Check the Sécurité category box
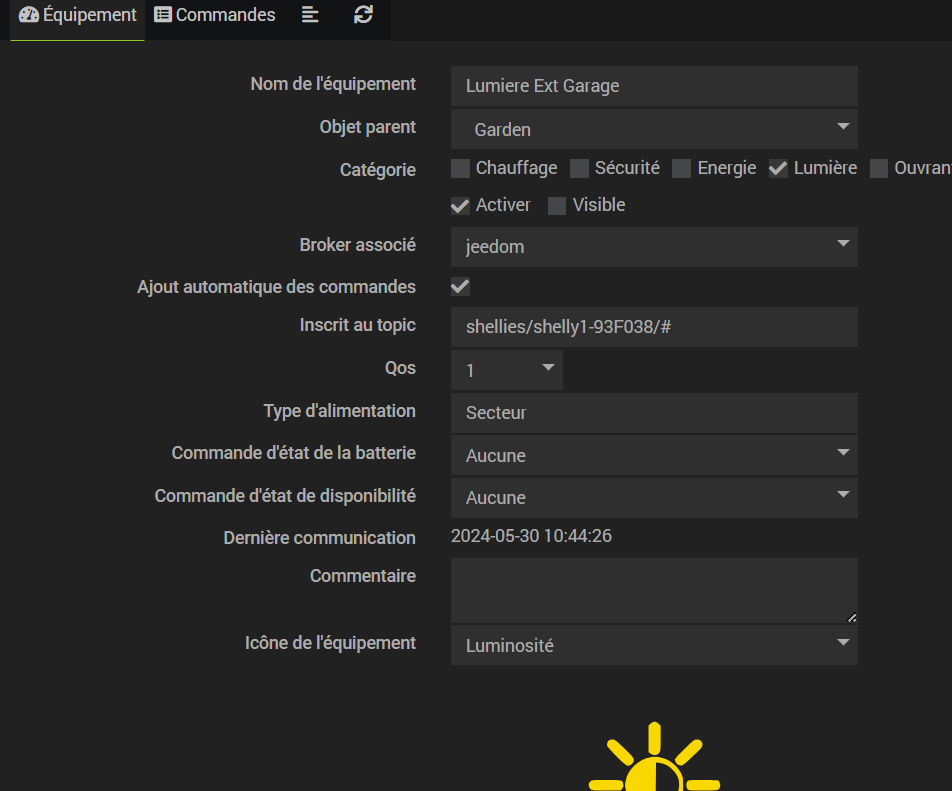The image size is (952, 791). pyautogui.click(x=579, y=169)
